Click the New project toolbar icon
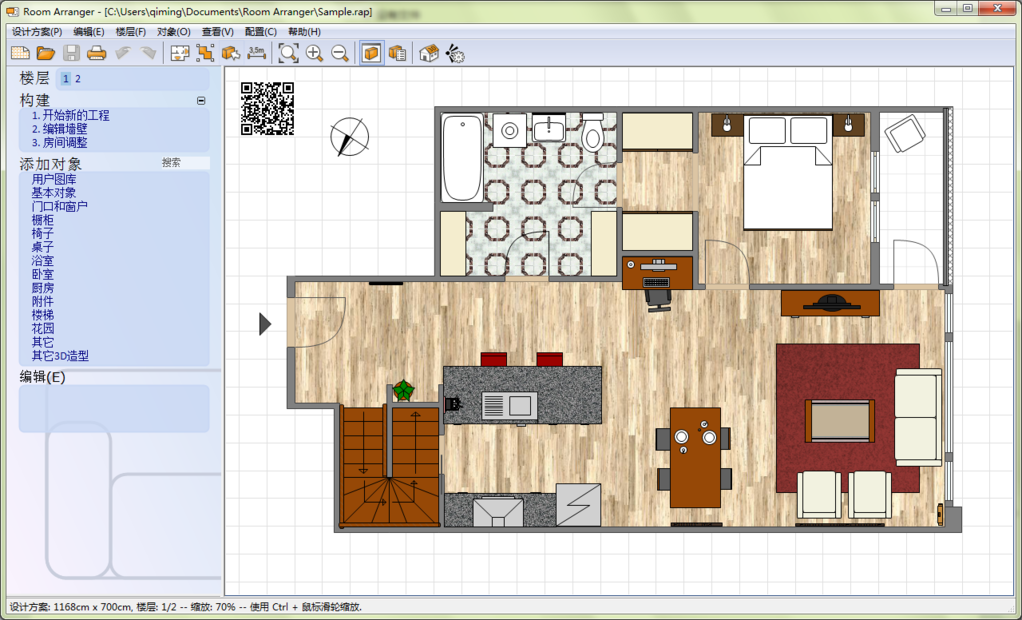Viewport: 1022px width, 620px height. pyautogui.click(x=20, y=53)
